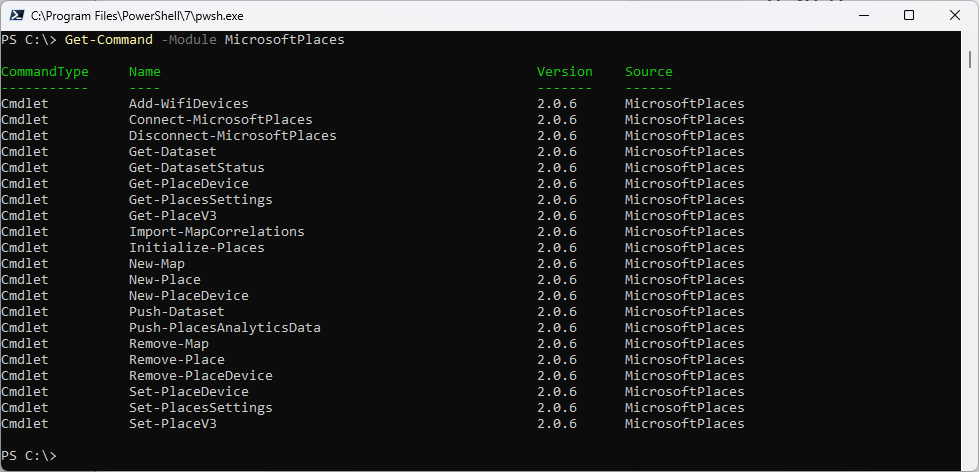Image resolution: width=979 pixels, height=472 pixels.
Task: Click the Source column header
Action: click(x=649, y=72)
